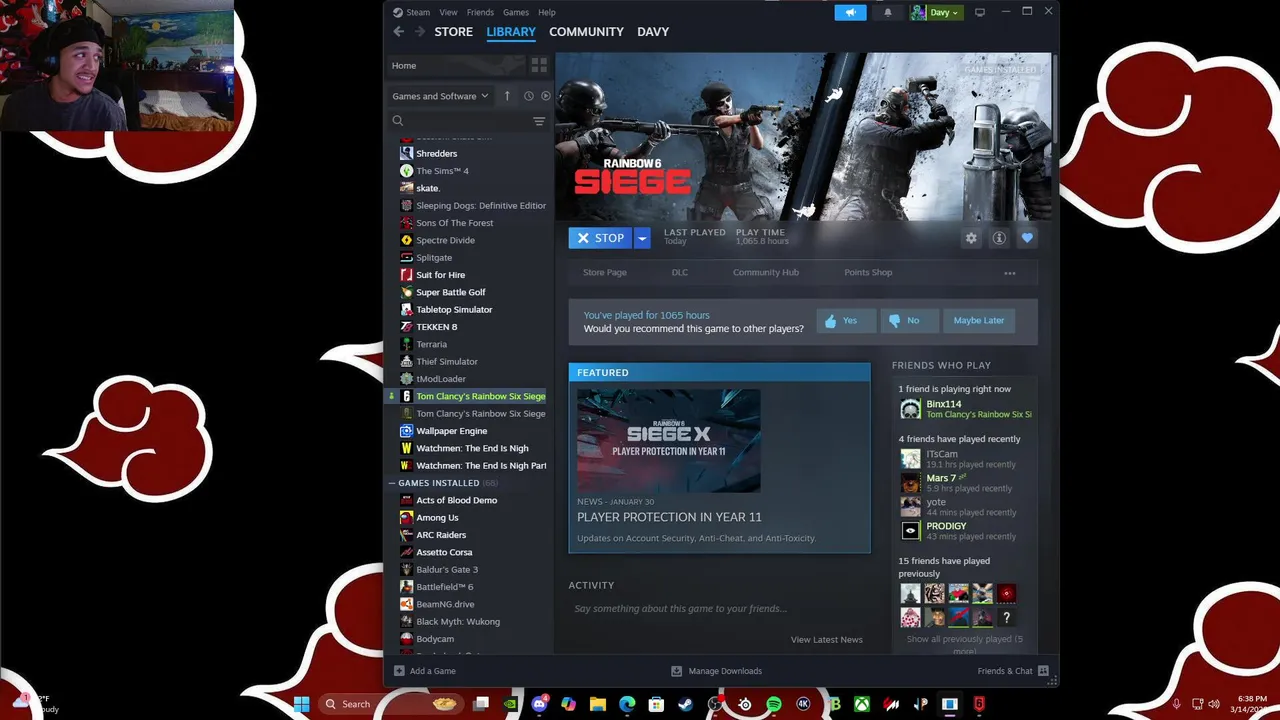The width and height of the screenshot is (1280, 720).
Task: Show all previously played friends
Action: point(964,644)
